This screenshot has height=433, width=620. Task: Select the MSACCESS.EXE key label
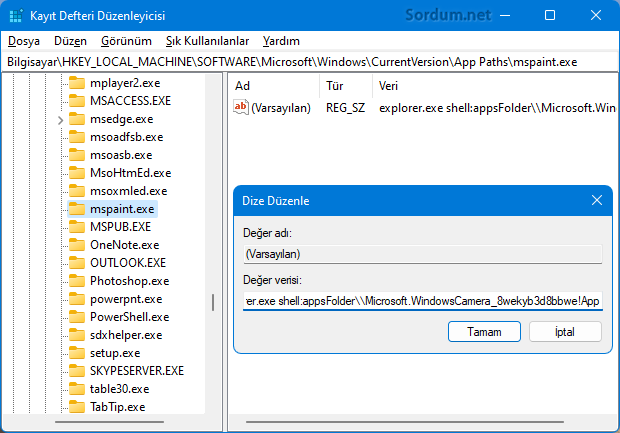[x=130, y=101]
